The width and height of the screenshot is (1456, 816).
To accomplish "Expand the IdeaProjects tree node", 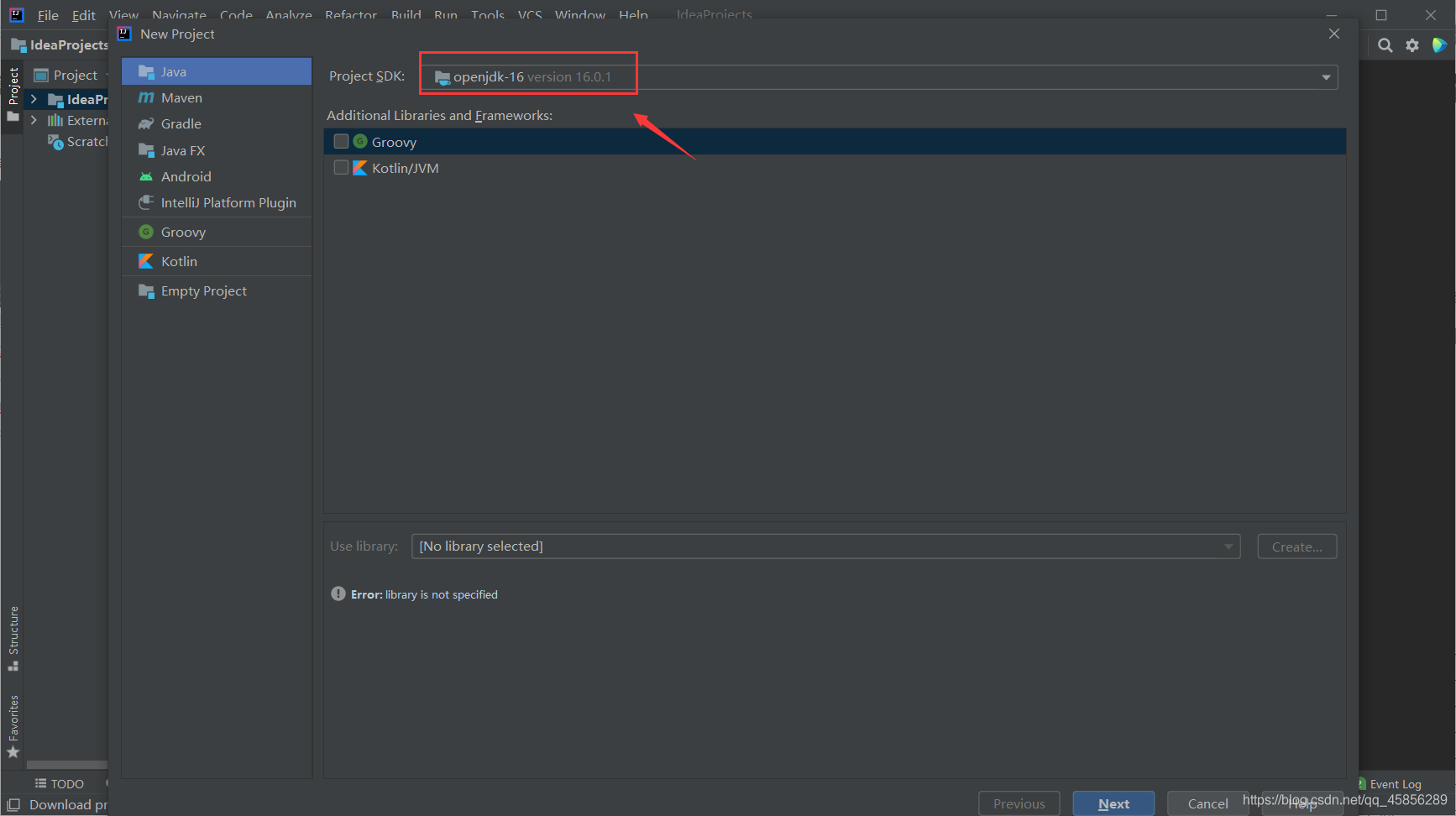I will click(34, 99).
